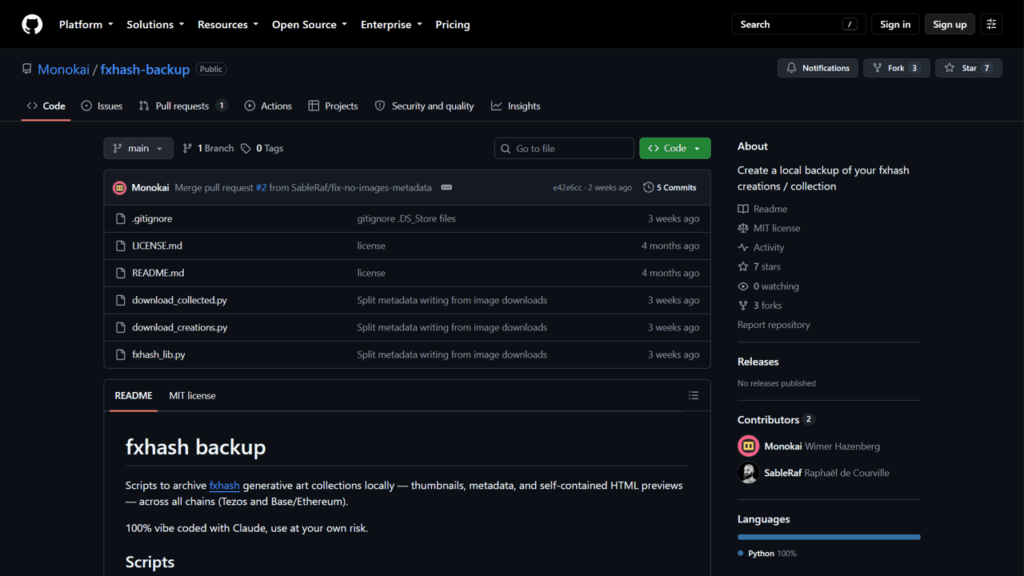Switch to the Code tab
Image resolution: width=1024 pixels, height=576 pixels.
46,106
